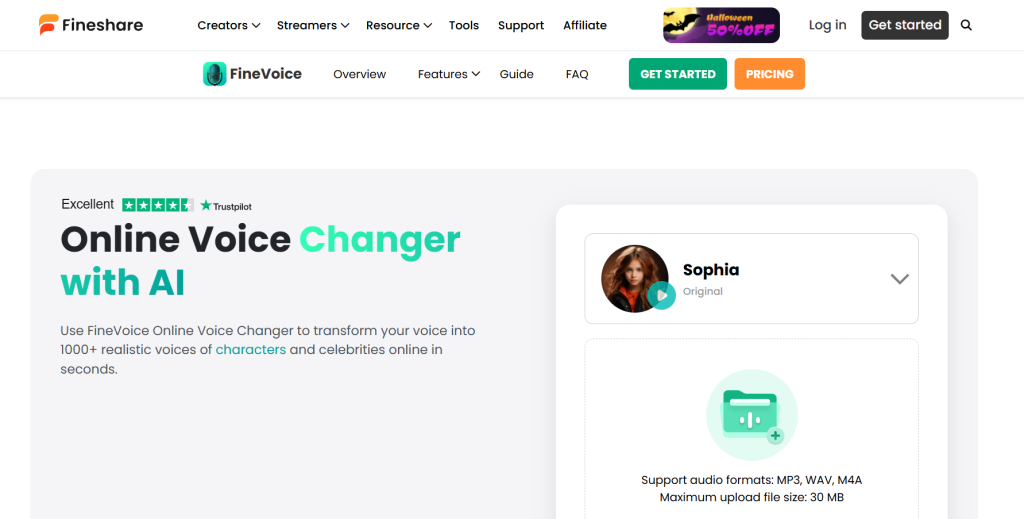Image resolution: width=1024 pixels, height=519 pixels.
Task: Play Sophia voice preview
Action: (661, 296)
